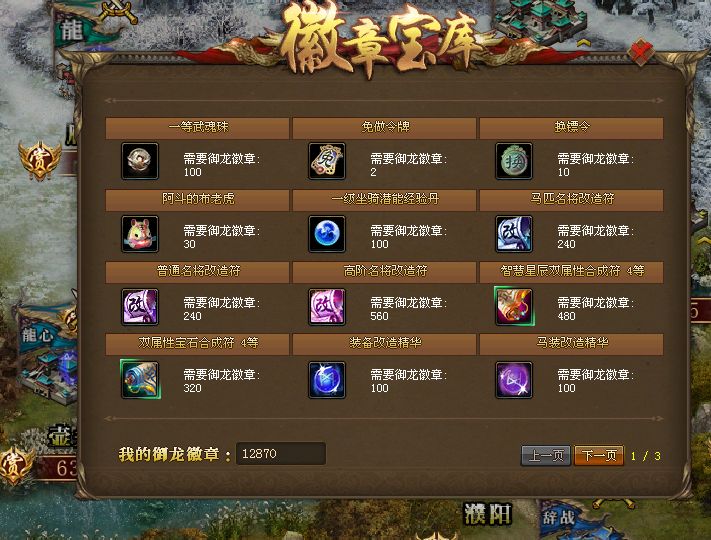This screenshot has height=540, width=711.
Task: Click the 濮阳 city label on map
Action: pos(488,515)
